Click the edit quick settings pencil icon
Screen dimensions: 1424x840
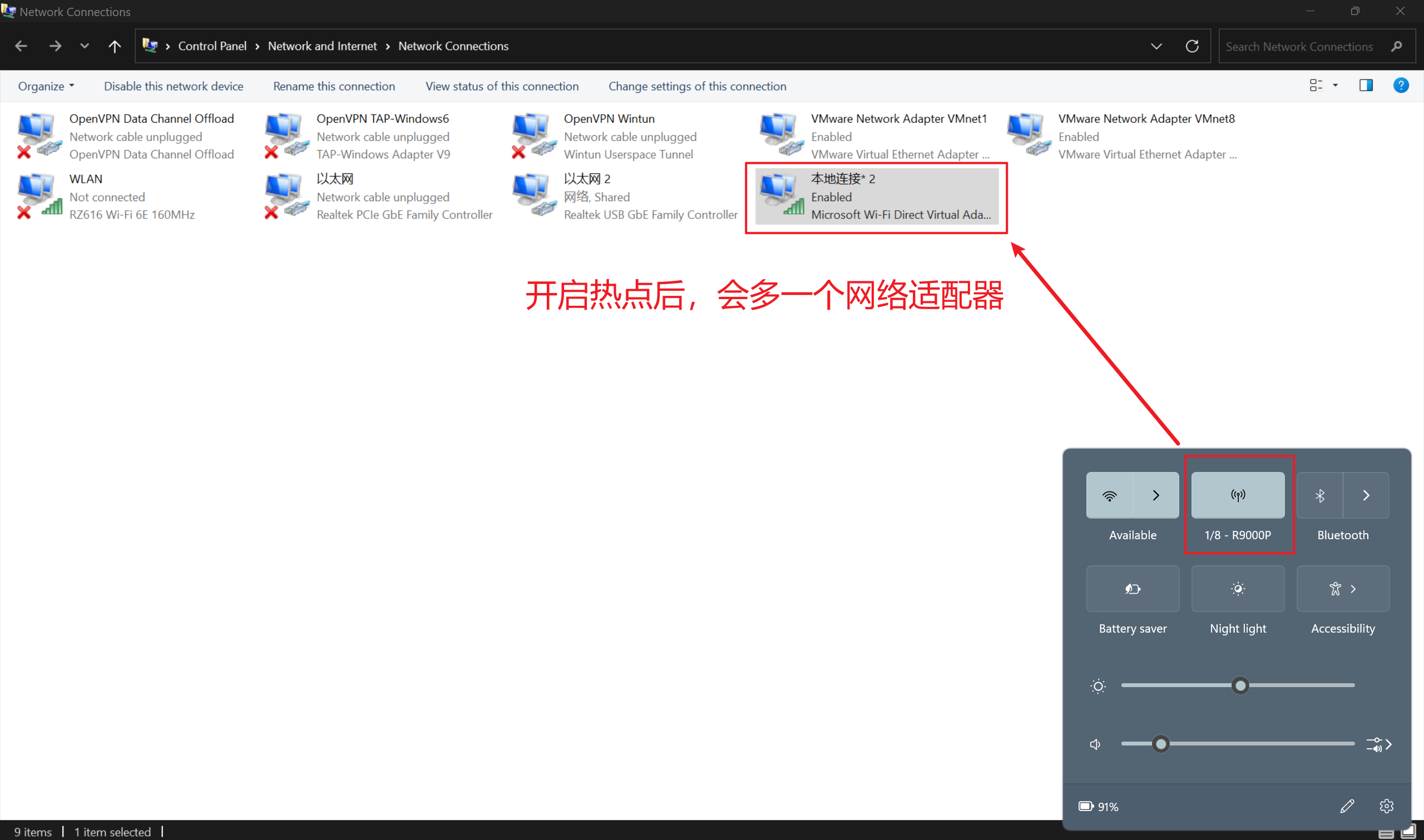click(x=1347, y=806)
